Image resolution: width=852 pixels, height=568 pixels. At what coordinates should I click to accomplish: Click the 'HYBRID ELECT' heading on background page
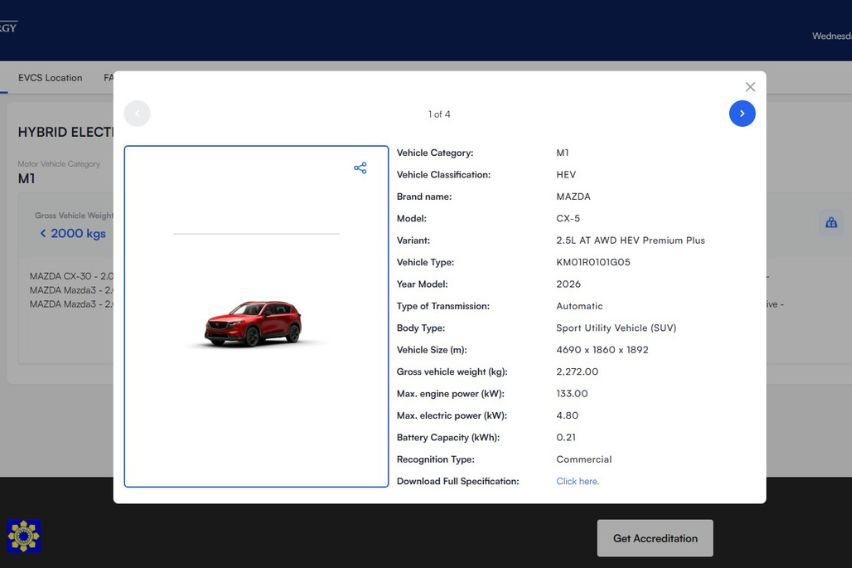pyautogui.click(x=65, y=132)
